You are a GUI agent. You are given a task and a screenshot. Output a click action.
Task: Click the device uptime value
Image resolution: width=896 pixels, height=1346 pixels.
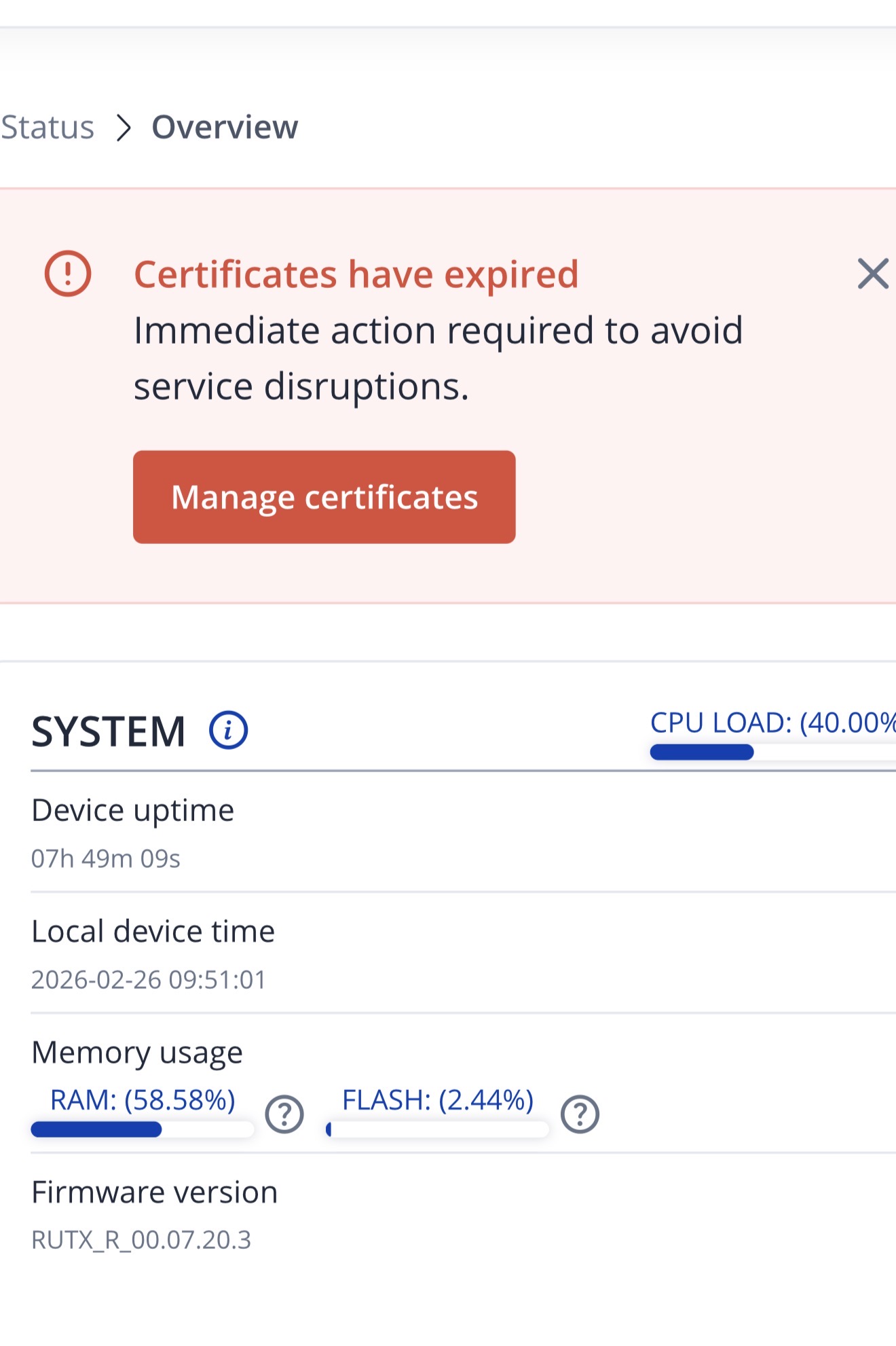pos(106,859)
